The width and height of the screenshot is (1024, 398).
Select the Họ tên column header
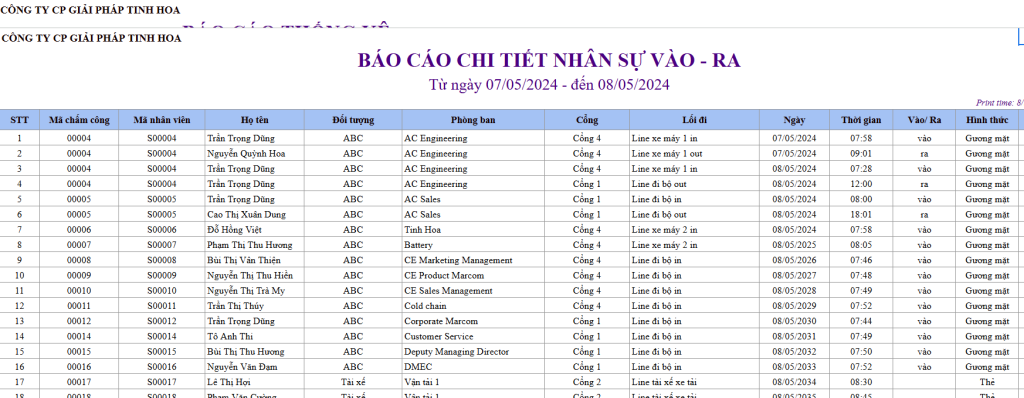coord(255,120)
